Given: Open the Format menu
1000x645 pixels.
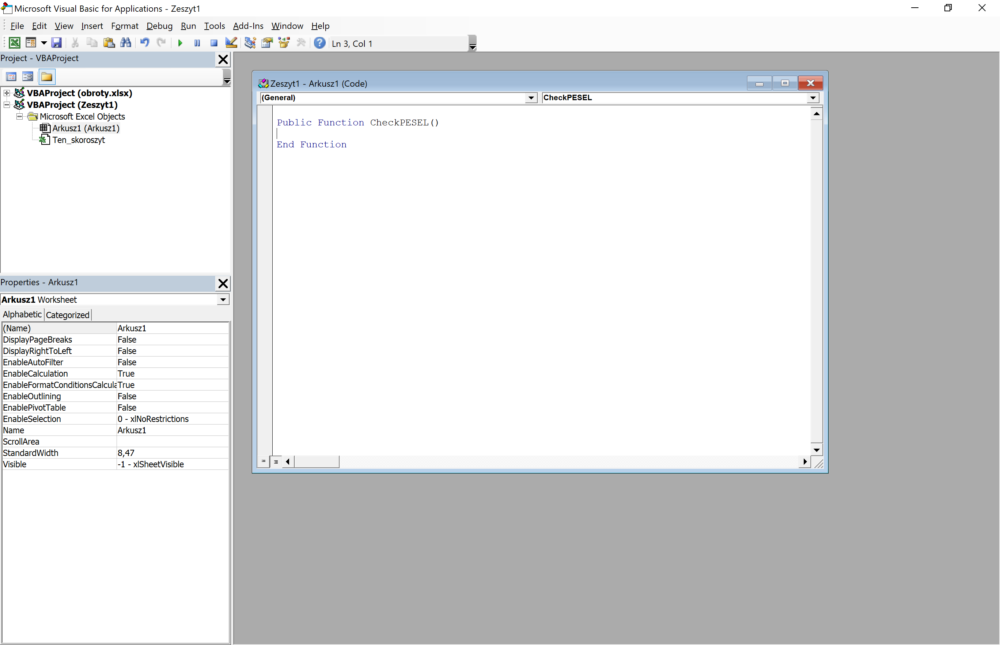Looking at the screenshot, I should [x=124, y=26].
